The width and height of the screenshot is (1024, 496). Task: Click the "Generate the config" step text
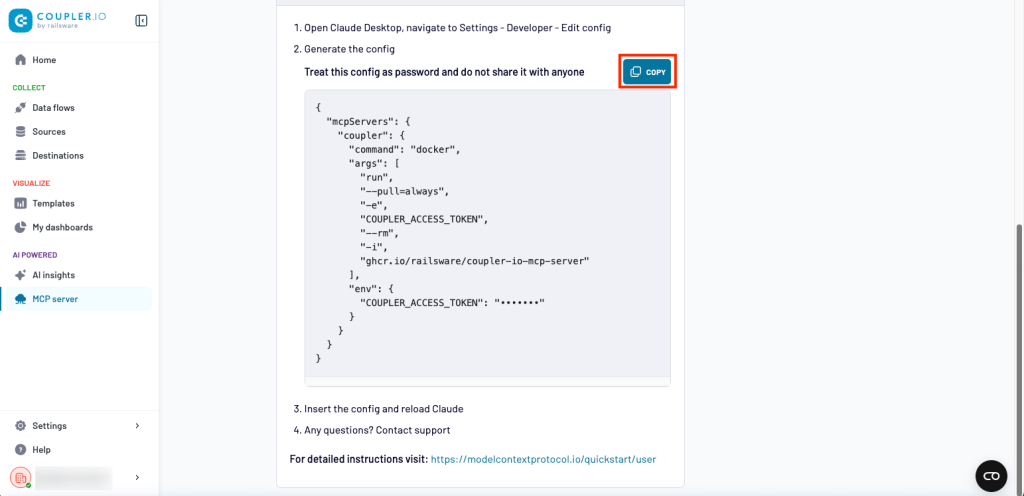[x=349, y=49]
